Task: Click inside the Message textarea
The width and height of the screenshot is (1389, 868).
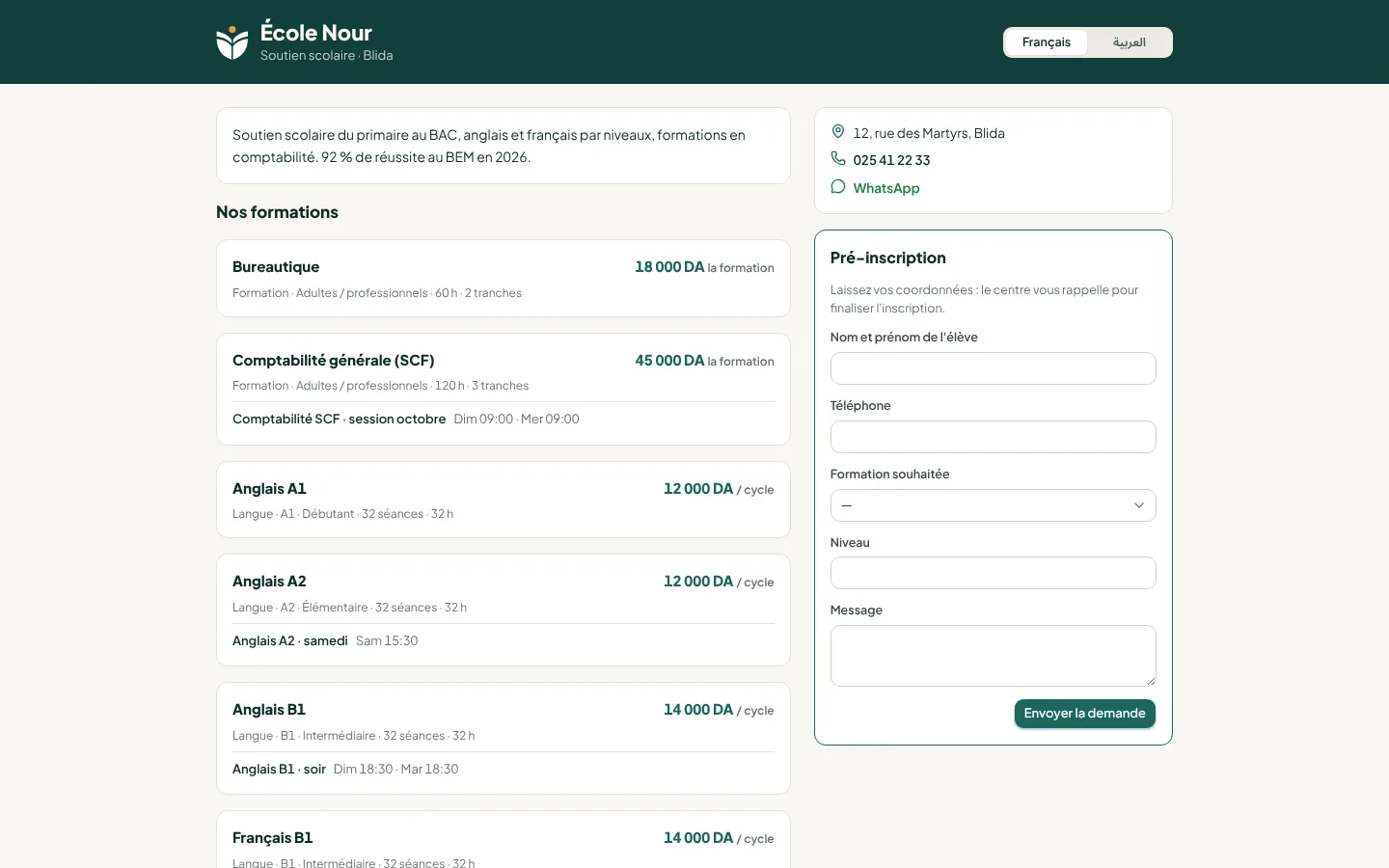Action: point(993,656)
